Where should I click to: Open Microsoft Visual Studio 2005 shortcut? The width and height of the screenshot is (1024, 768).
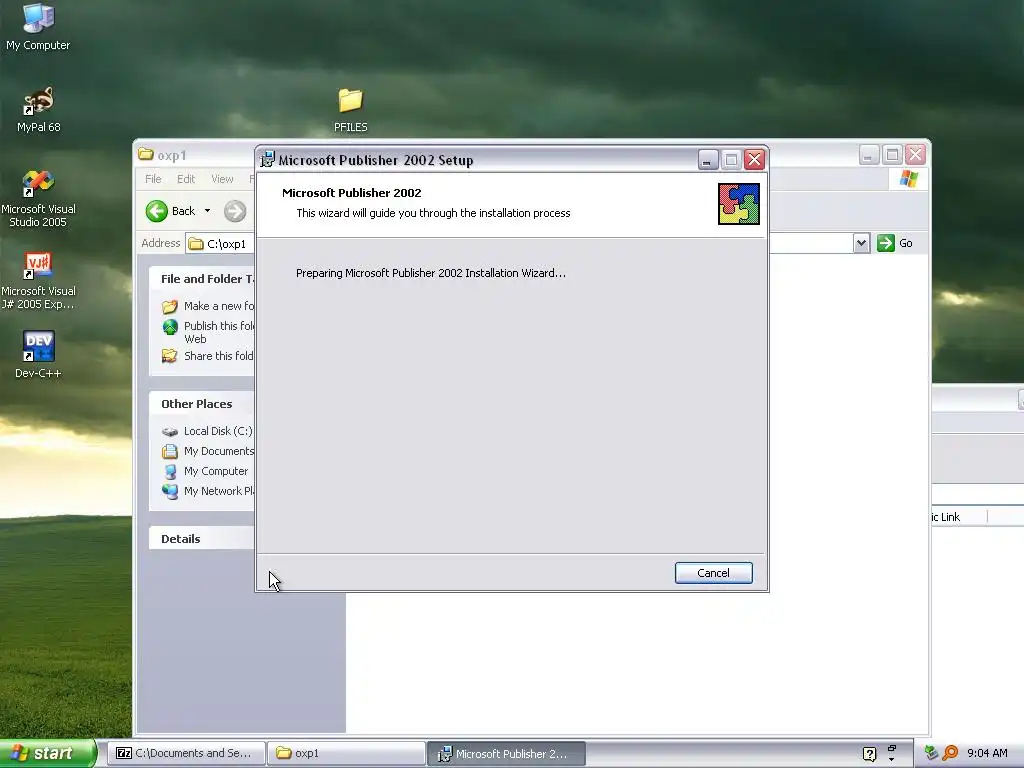38,198
